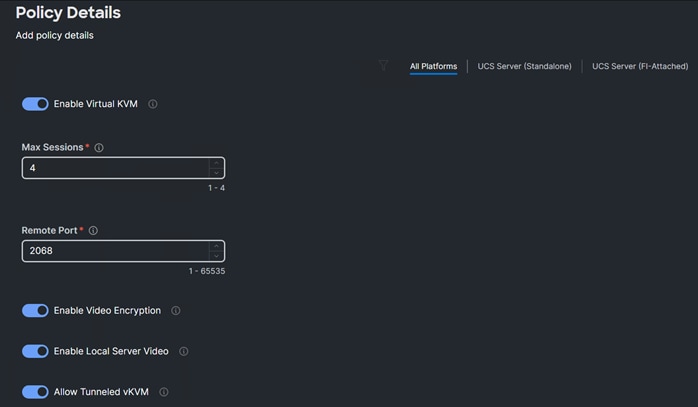Click the 'Add policy details' subtitle
This screenshot has width=698, height=407.
(55, 35)
